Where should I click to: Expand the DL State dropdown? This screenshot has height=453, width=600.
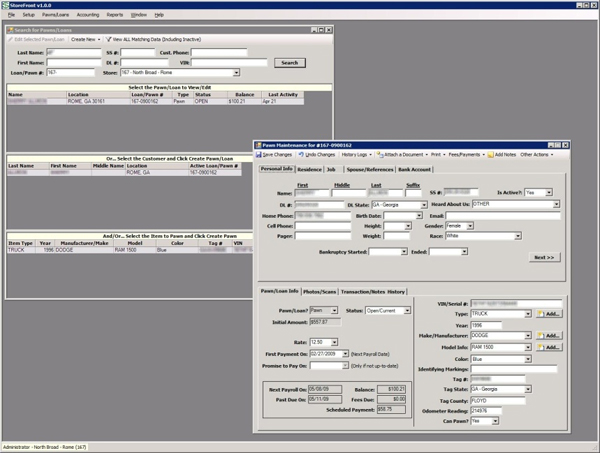tap(424, 205)
